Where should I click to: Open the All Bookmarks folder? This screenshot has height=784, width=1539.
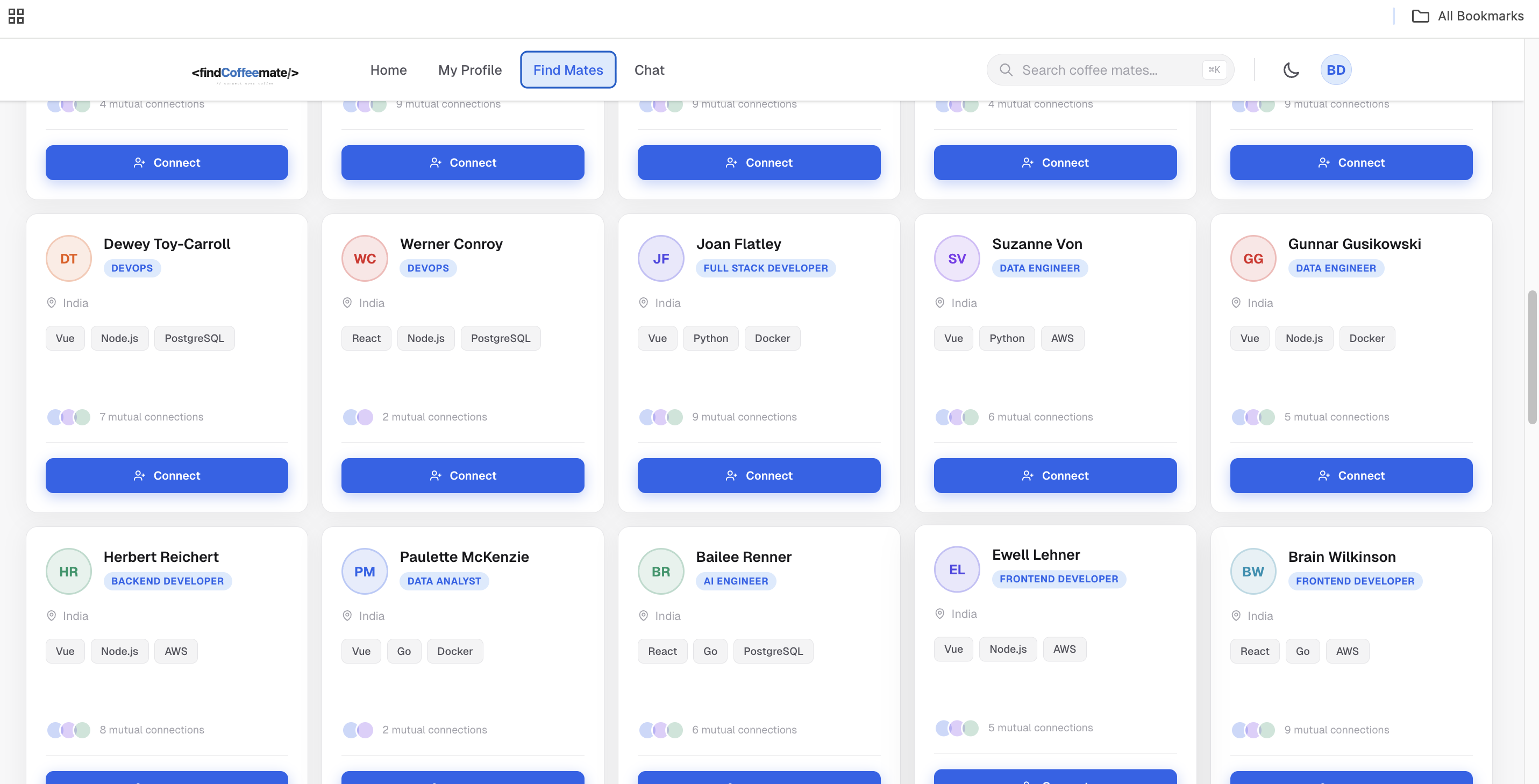click(1467, 16)
